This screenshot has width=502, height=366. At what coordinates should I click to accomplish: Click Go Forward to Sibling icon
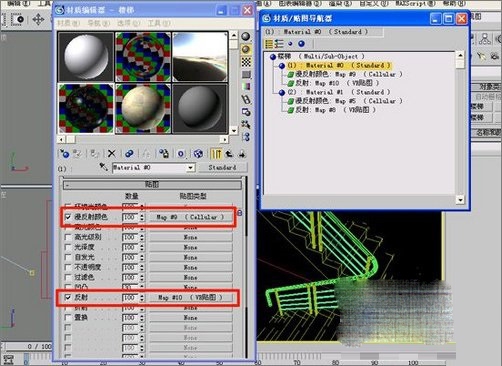click(242, 154)
